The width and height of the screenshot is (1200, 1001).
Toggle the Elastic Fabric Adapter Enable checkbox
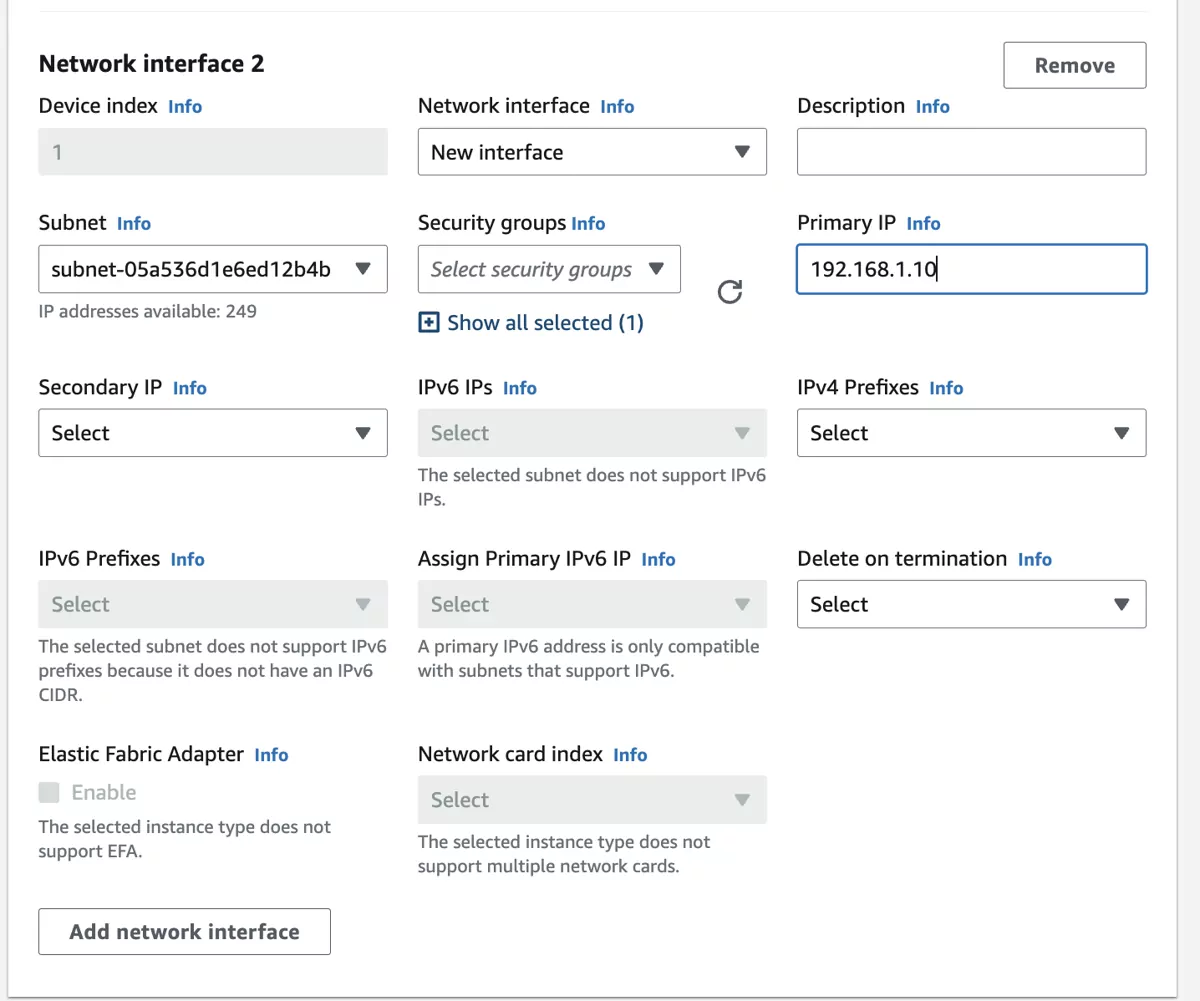click(49, 792)
